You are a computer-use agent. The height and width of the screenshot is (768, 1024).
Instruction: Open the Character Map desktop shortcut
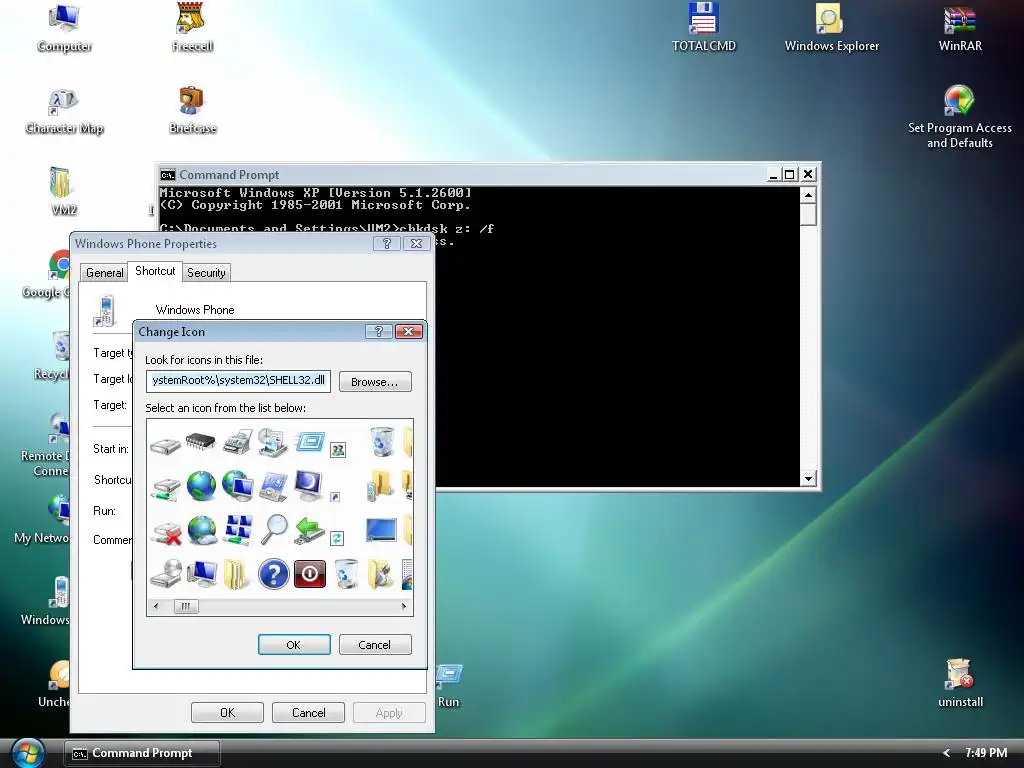pos(64,111)
